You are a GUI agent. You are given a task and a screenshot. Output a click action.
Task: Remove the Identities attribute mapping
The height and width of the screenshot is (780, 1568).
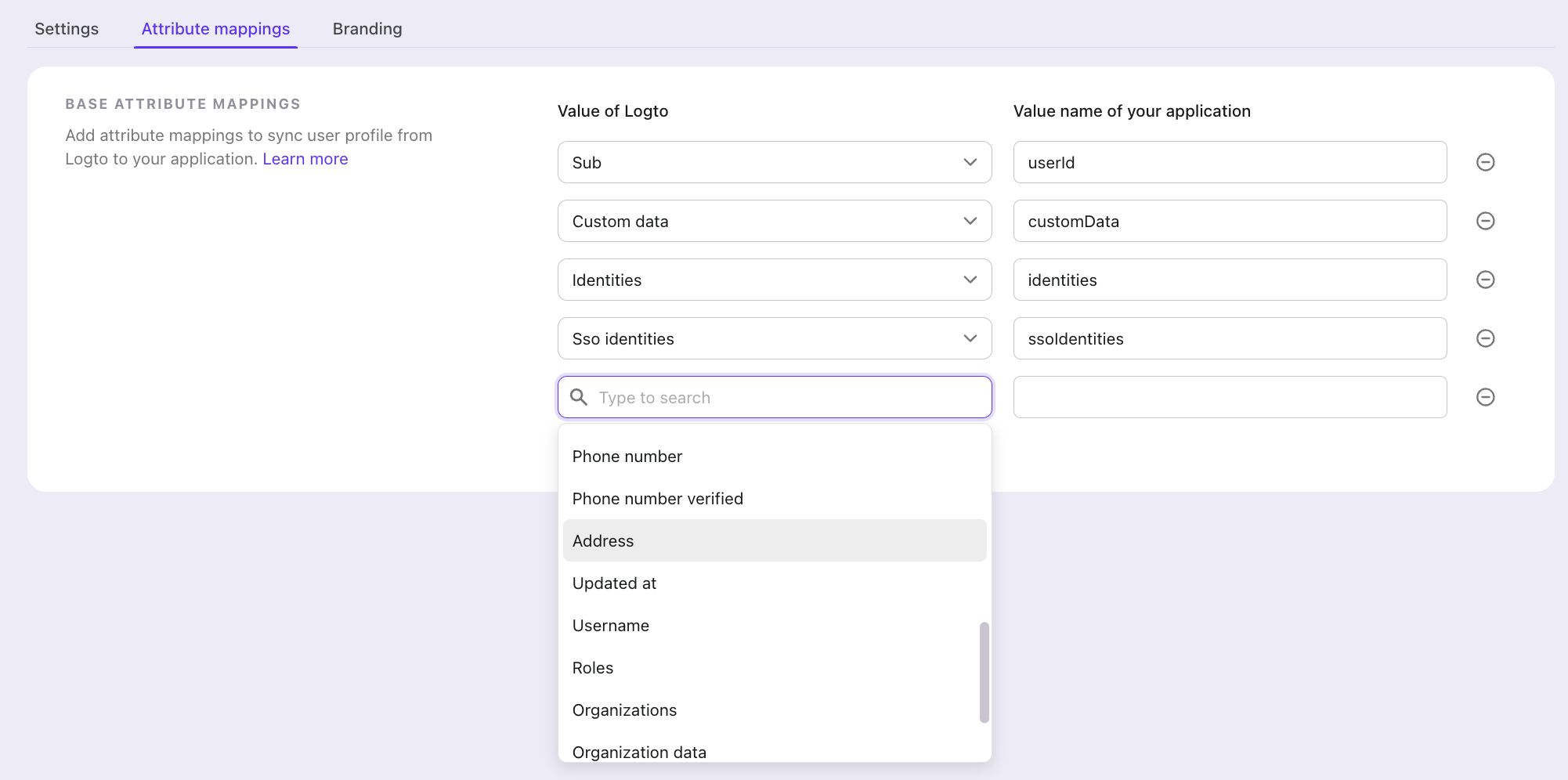1485,280
